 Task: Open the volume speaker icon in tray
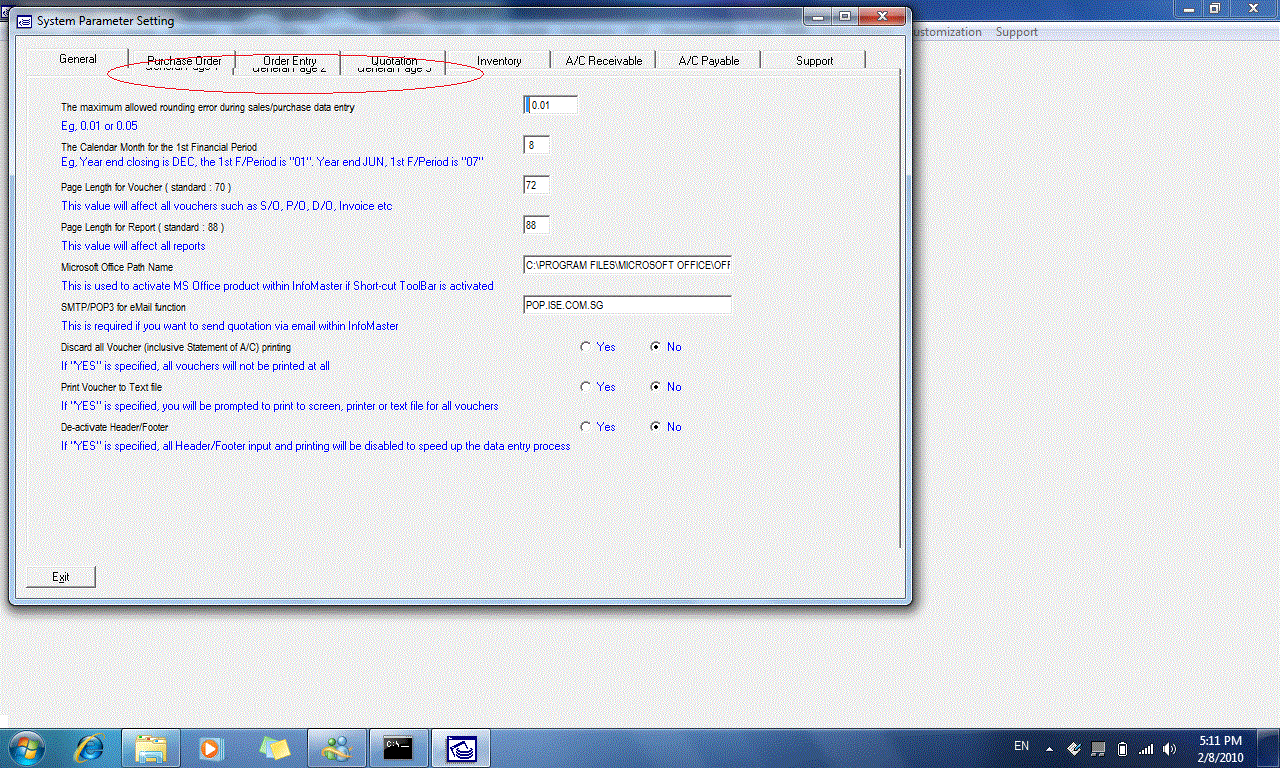1170,747
